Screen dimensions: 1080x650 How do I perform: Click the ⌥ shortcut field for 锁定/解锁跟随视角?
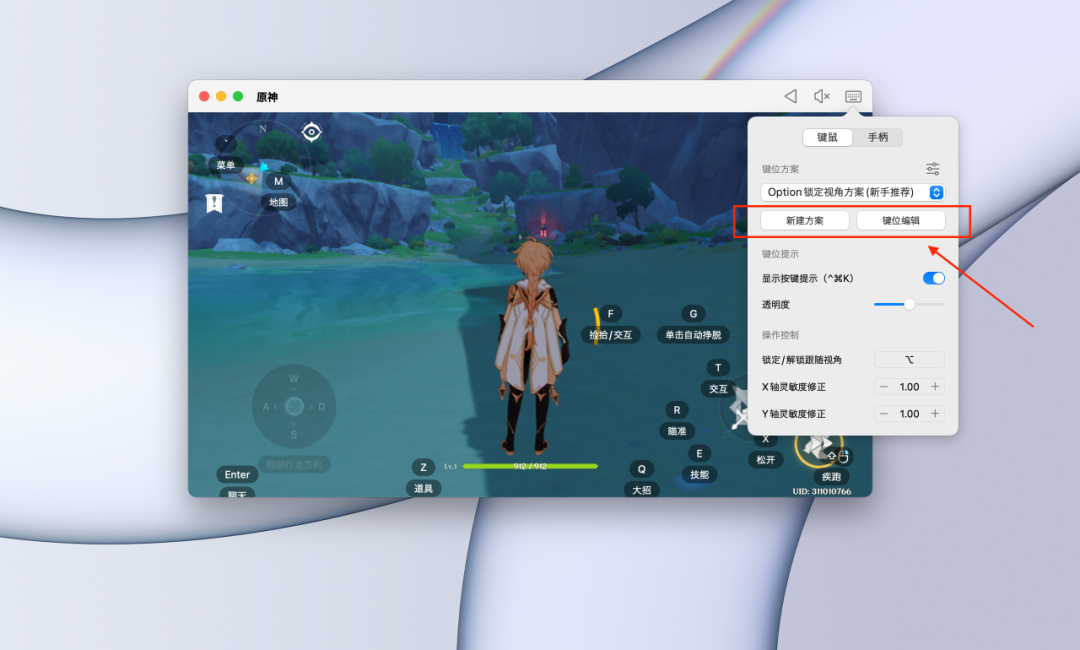click(909, 359)
